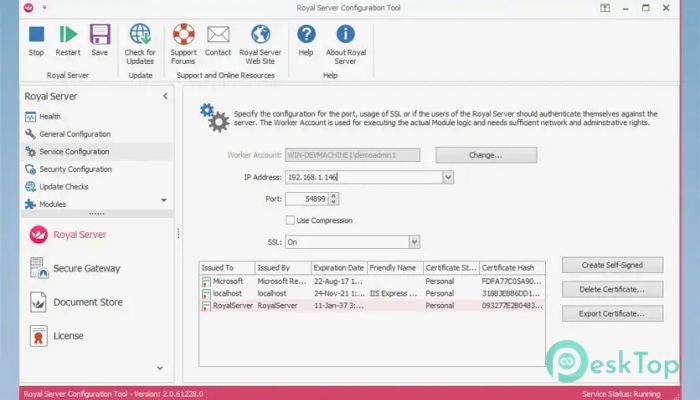This screenshot has width=700, height=400.
Task: Click expiration date 24-Nov-21 cell
Action: click(x=339, y=293)
